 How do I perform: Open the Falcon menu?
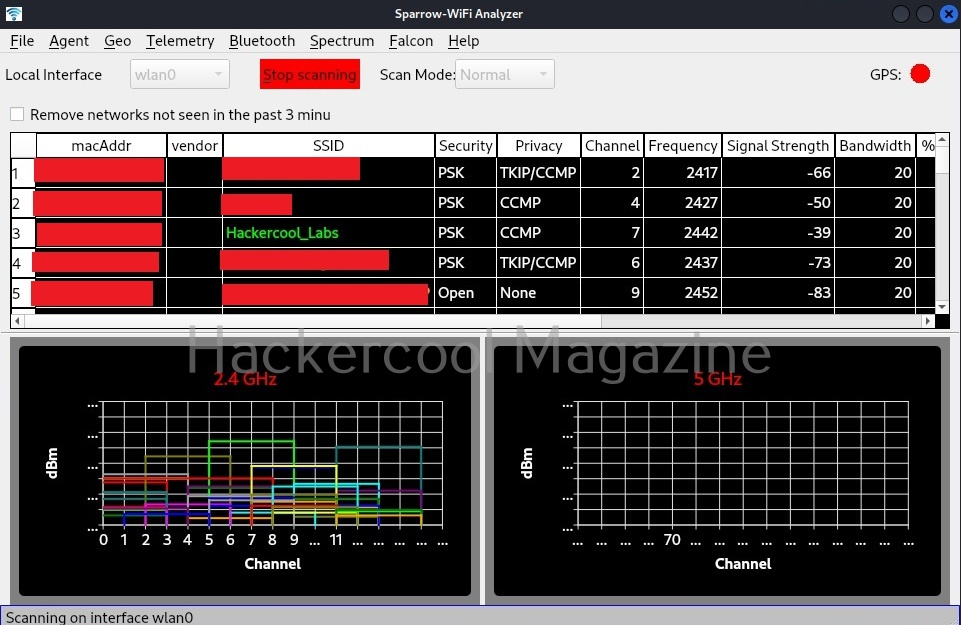pyautogui.click(x=411, y=41)
